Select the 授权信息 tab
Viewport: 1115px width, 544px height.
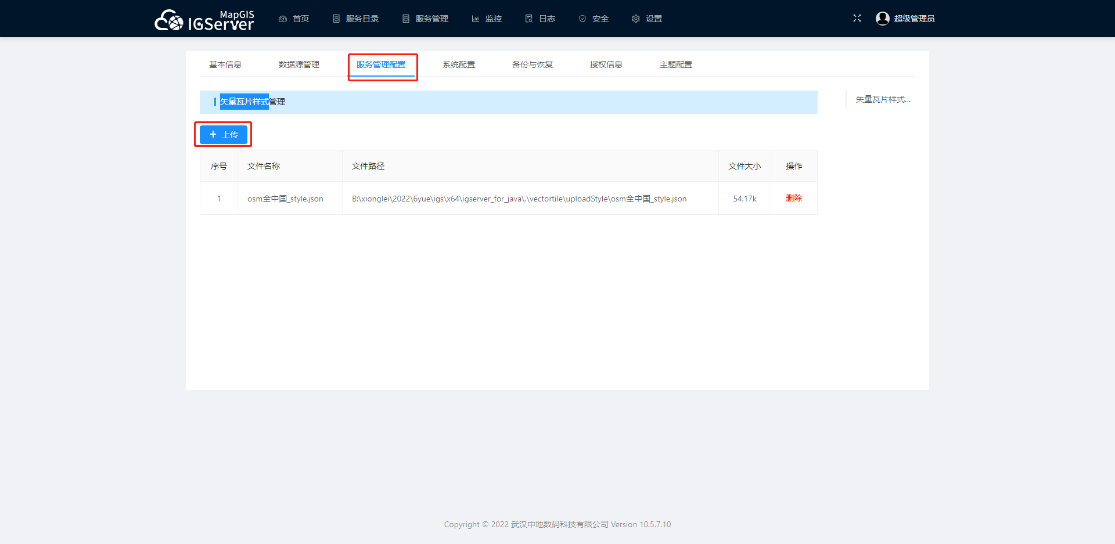point(606,65)
